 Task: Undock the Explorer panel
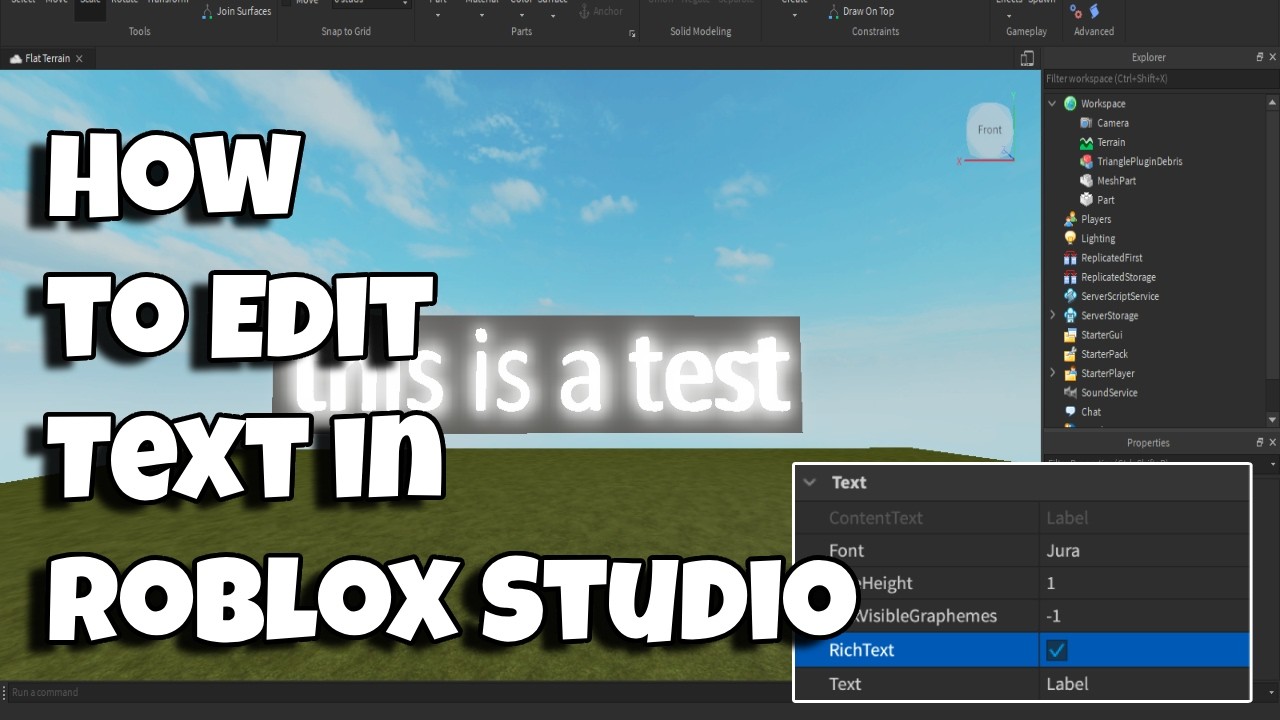click(1260, 58)
